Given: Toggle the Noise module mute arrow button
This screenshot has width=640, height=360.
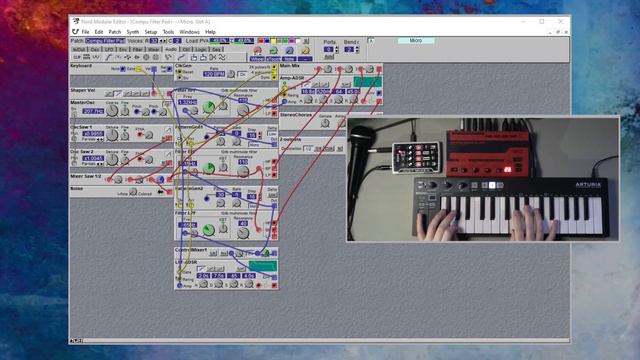Looking at the screenshot, I should [161, 191].
